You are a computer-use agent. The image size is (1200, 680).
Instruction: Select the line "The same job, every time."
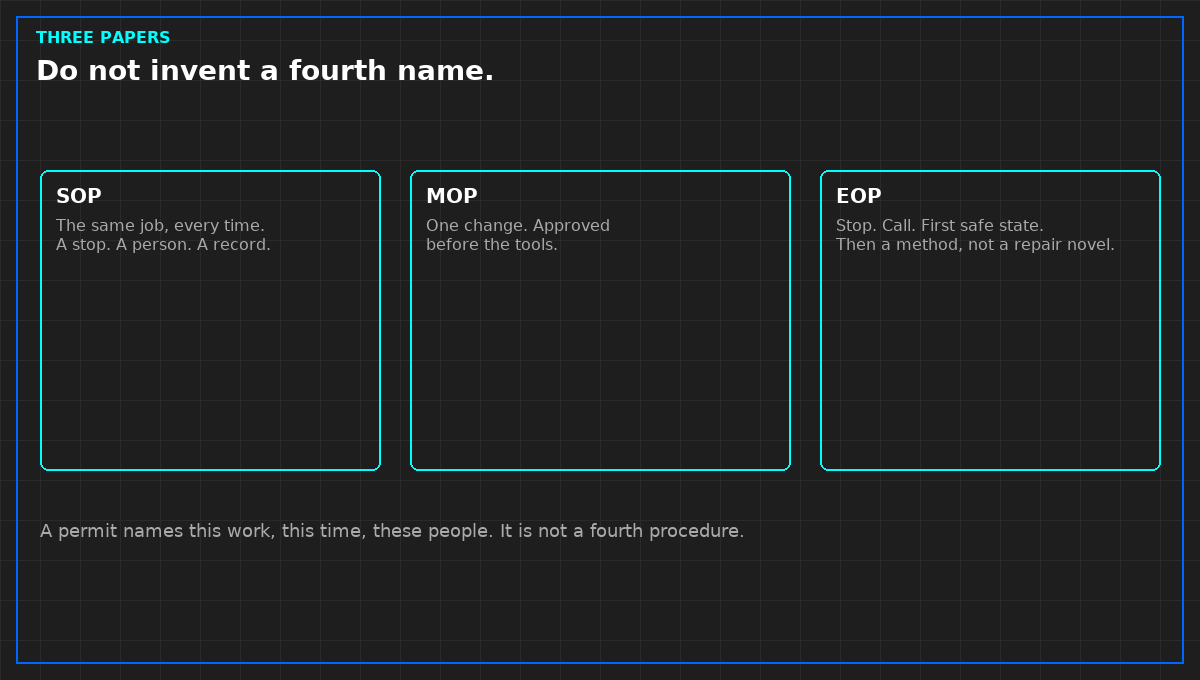[x=160, y=226]
